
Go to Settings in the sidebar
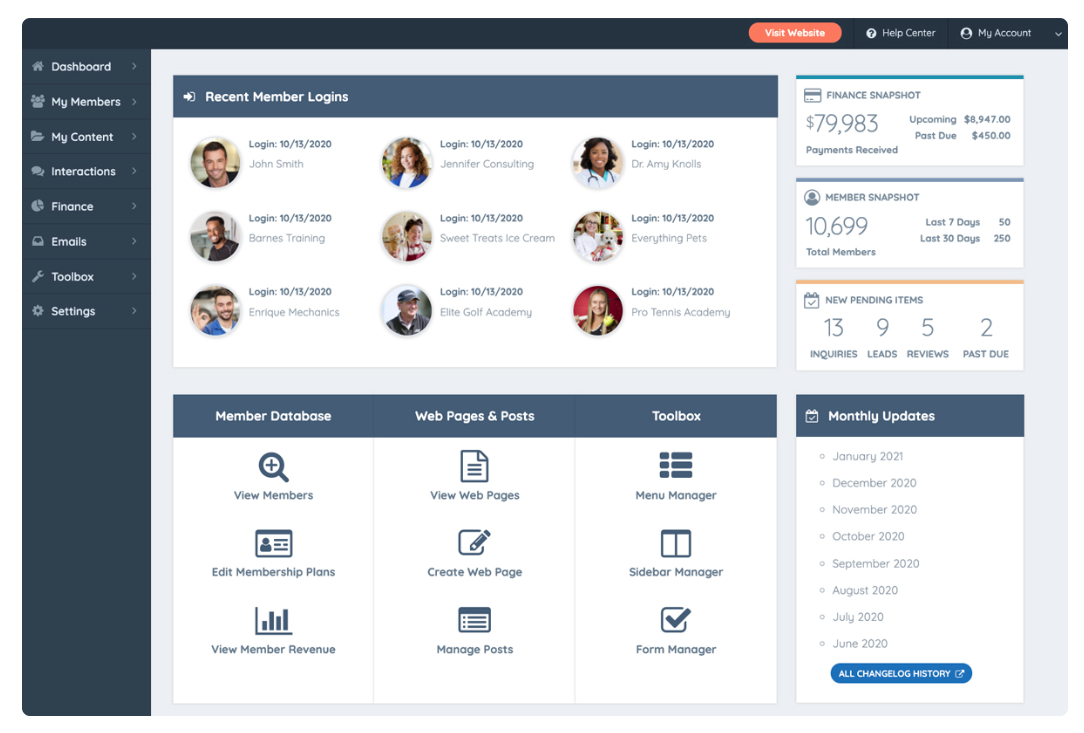[x=73, y=312]
